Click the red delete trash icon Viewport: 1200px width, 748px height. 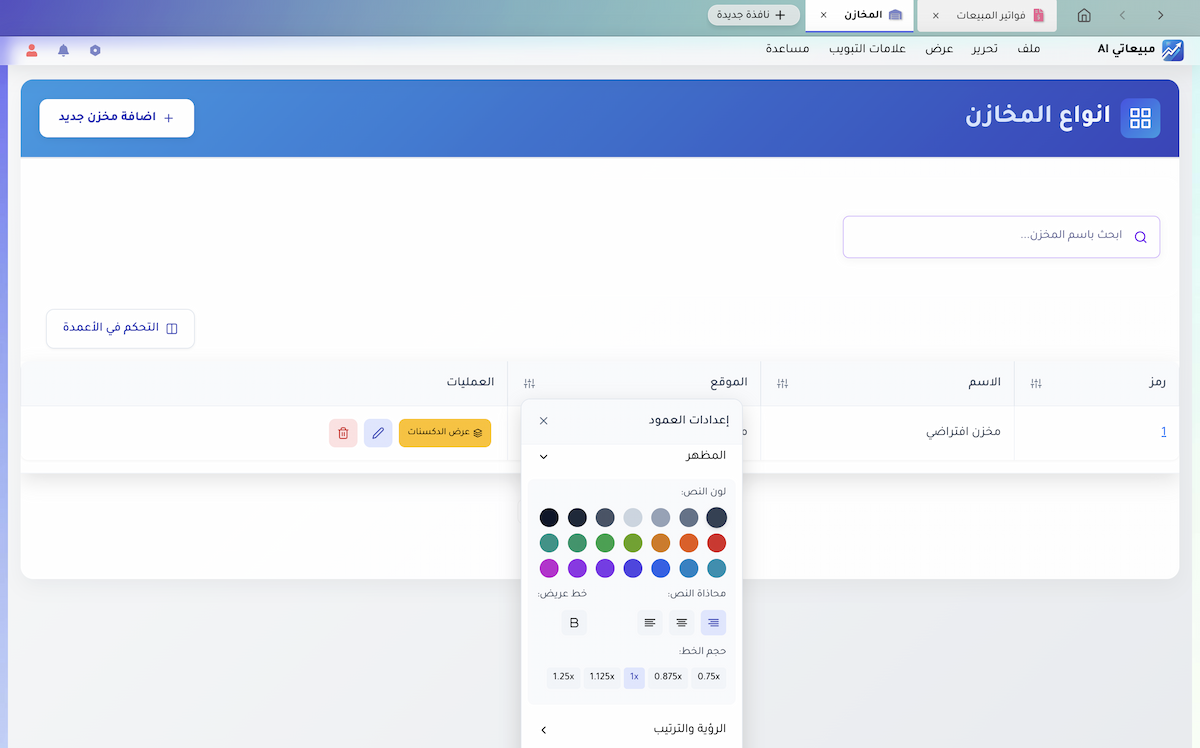coord(343,433)
